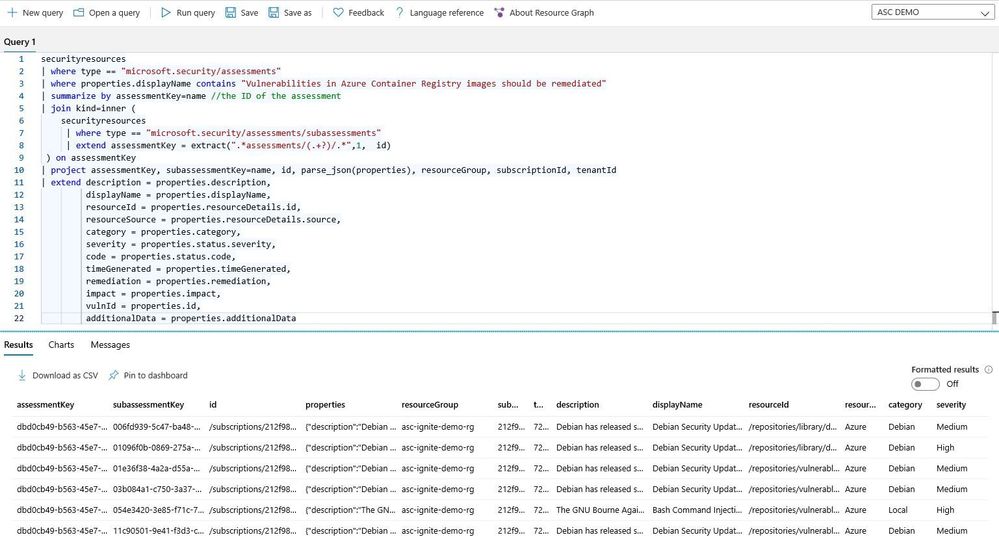Click the Save as disk icon

click(x=273, y=13)
